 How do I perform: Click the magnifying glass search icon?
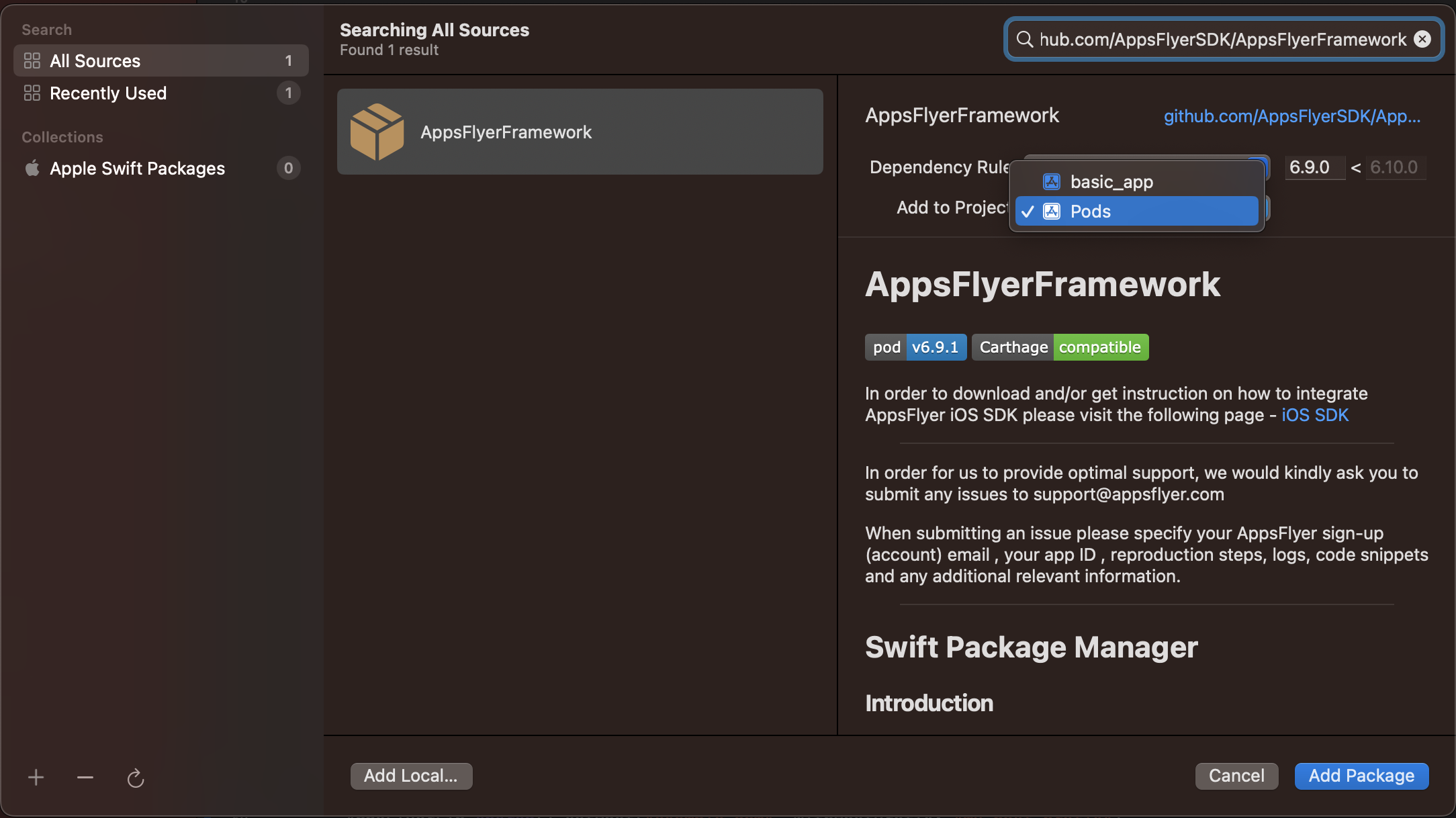tap(1024, 40)
